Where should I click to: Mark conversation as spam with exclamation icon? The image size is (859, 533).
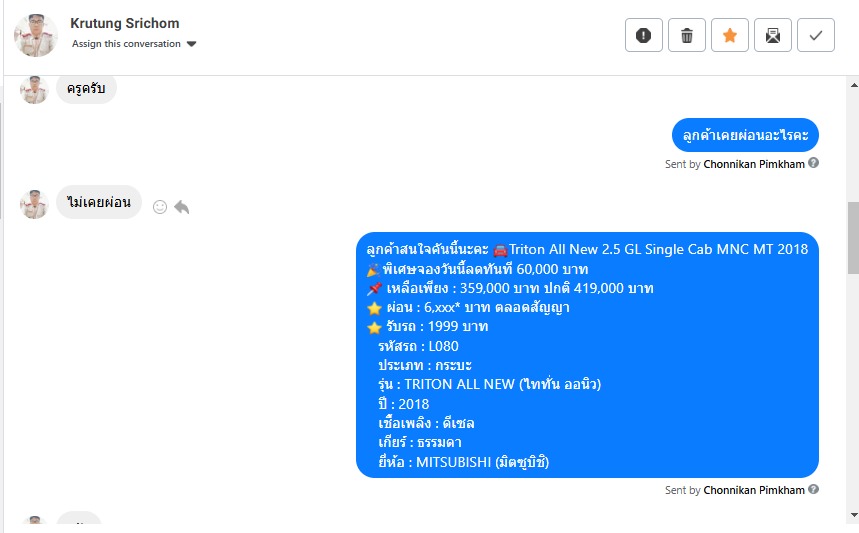click(x=644, y=35)
